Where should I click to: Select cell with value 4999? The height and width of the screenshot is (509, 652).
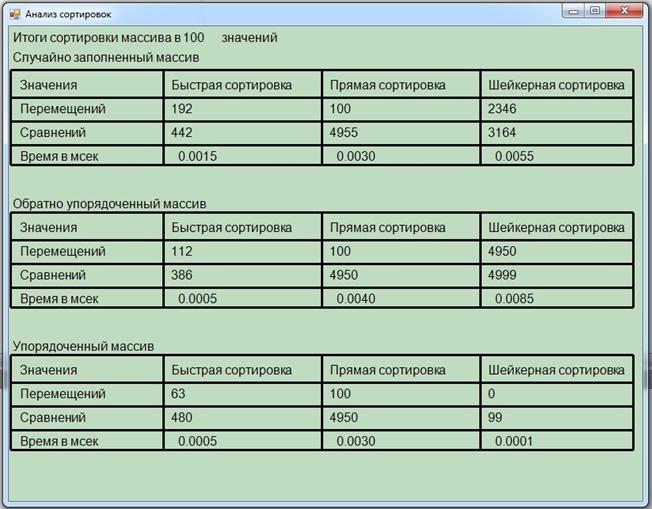(557, 275)
